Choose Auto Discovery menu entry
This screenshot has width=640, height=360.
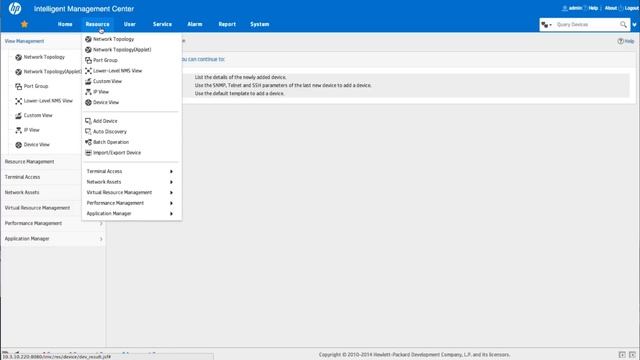point(110,132)
